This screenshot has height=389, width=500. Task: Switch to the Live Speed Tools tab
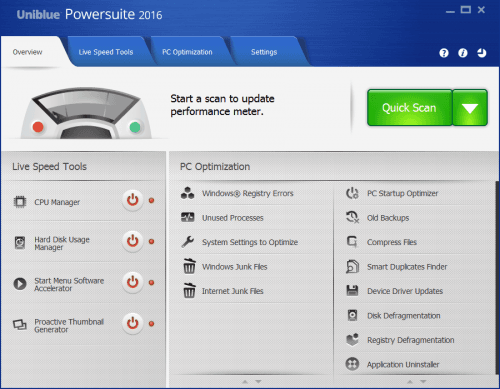pyautogui.click(x=106, y=52)
